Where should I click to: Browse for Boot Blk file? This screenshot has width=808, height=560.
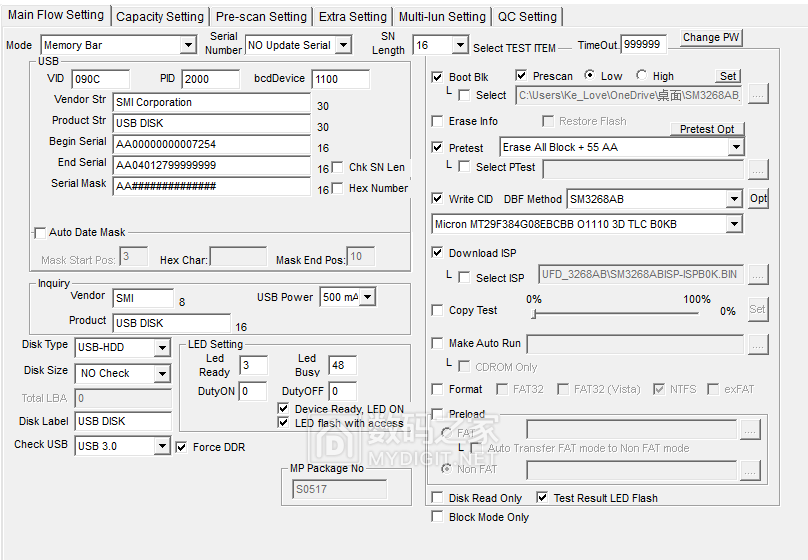[x=758, y=95]
